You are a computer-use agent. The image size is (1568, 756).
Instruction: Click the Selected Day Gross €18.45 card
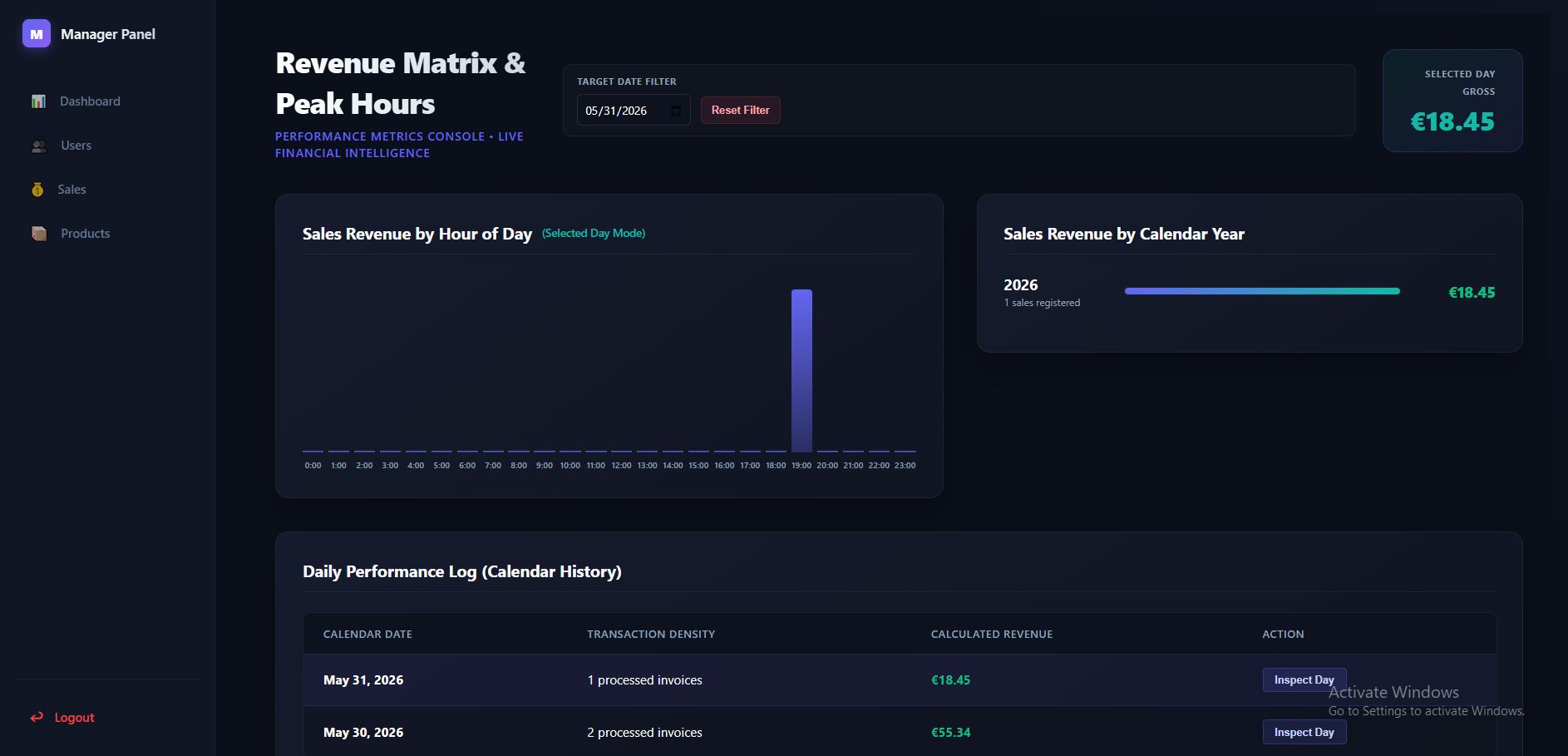[1452, 101]
